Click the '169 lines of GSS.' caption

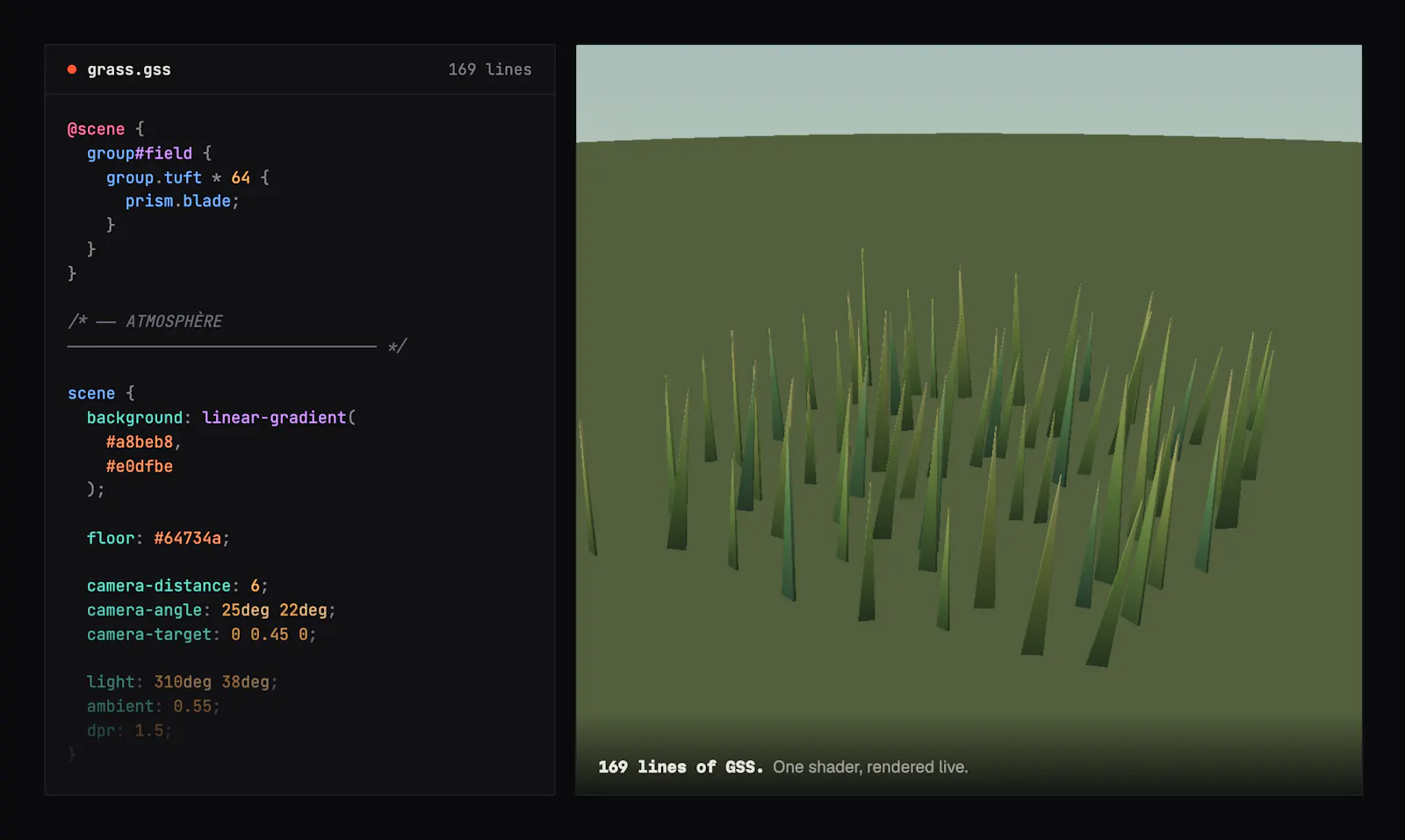click(681, 767)
